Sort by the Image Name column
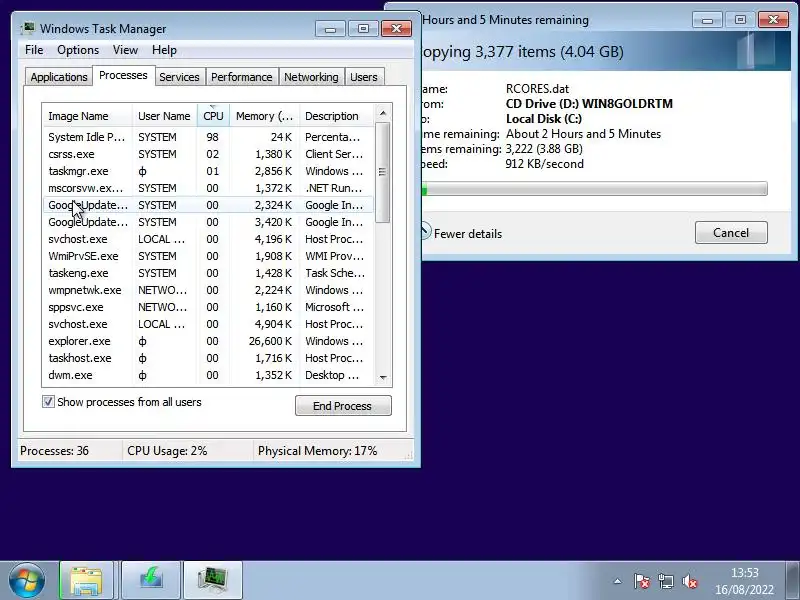The height and width of the screenshot is (600, 800). (87, 116)
